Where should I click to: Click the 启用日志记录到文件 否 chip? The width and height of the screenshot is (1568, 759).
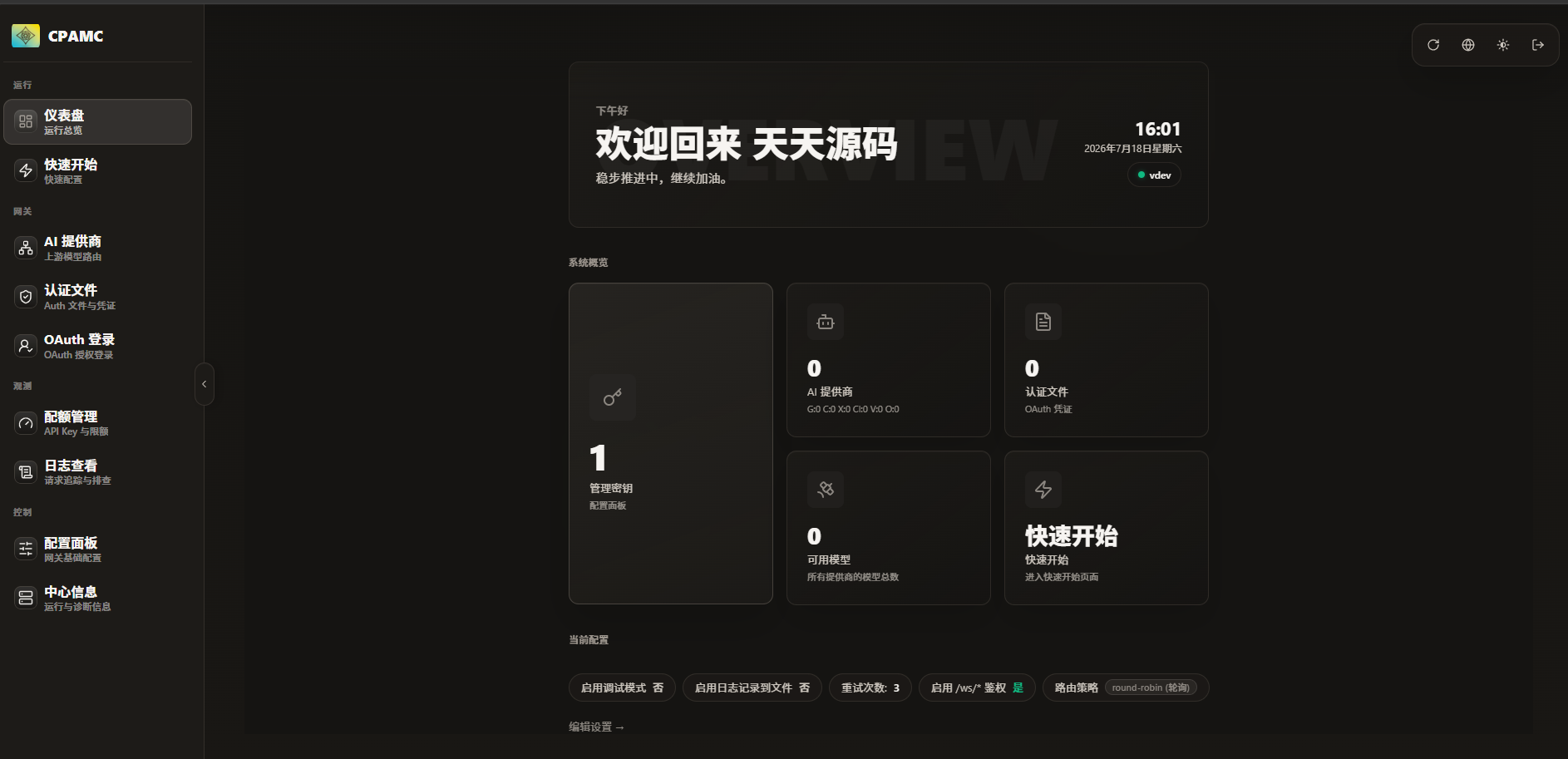(x=752, y=688)
